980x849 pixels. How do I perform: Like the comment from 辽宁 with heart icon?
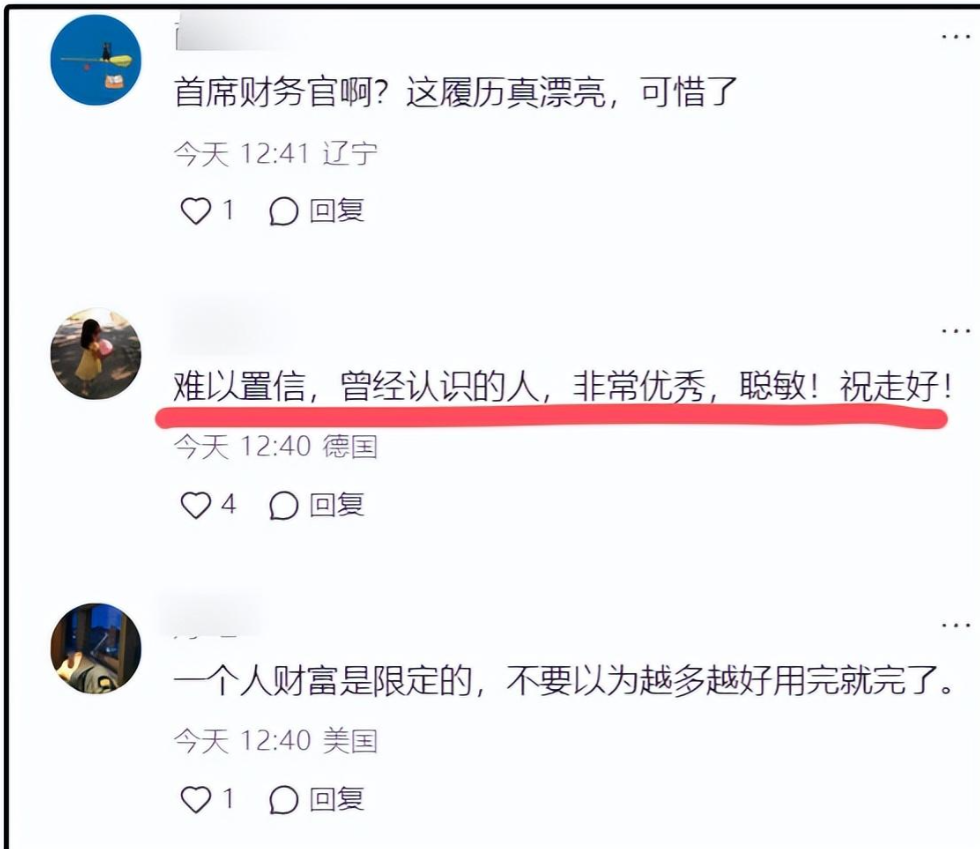tap(196, 211)
